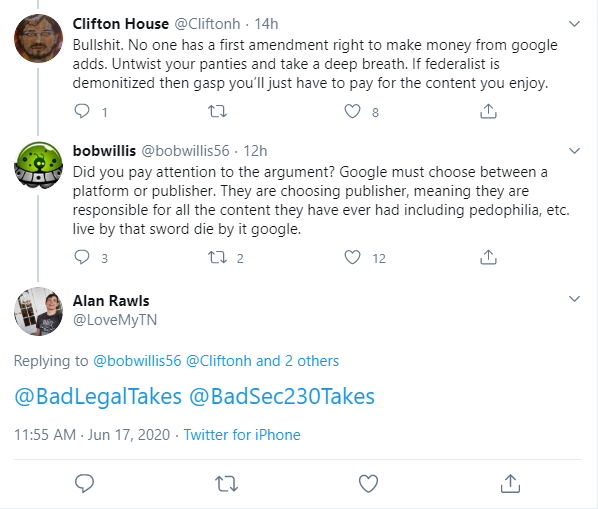Share Clifton House's tweet
The image size is (598, 509).
tap(488, 111)
